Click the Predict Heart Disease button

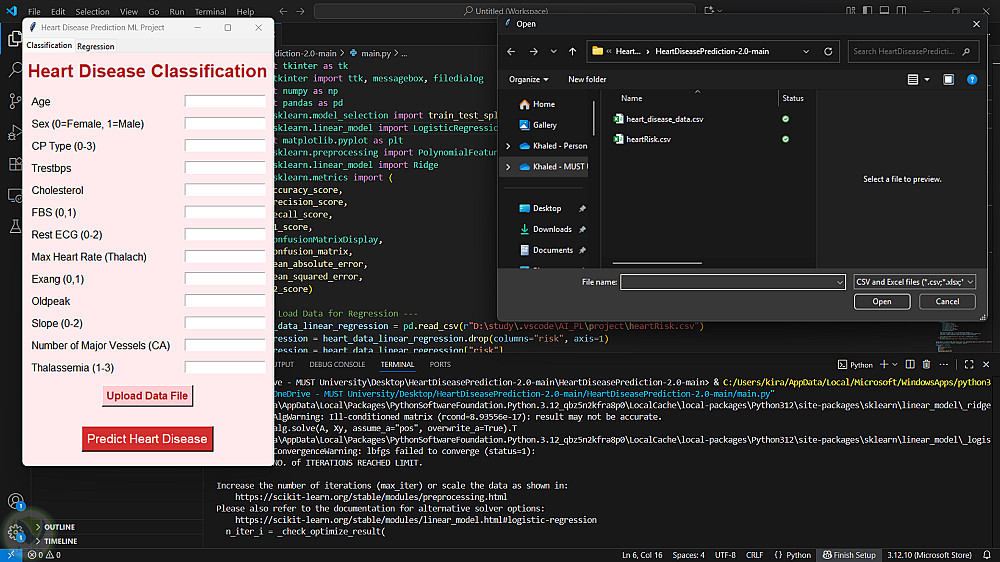(147, 439)
